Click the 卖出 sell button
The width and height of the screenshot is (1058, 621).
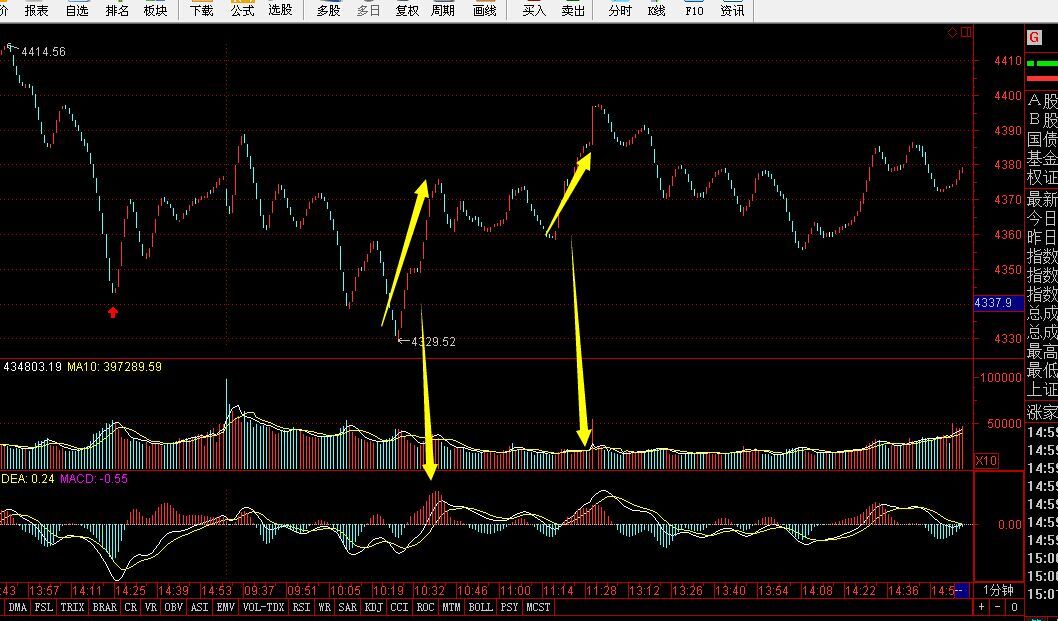click(573, 11)
